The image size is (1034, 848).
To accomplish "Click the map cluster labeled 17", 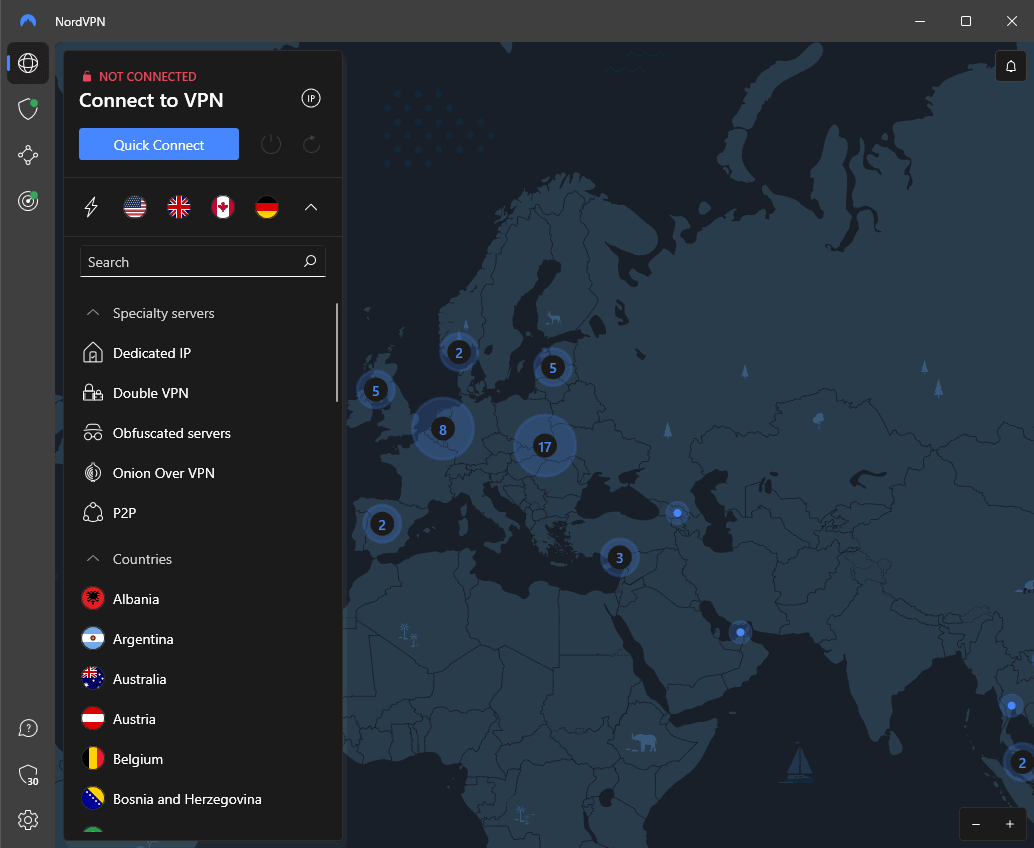I will (x=545, y=446).
